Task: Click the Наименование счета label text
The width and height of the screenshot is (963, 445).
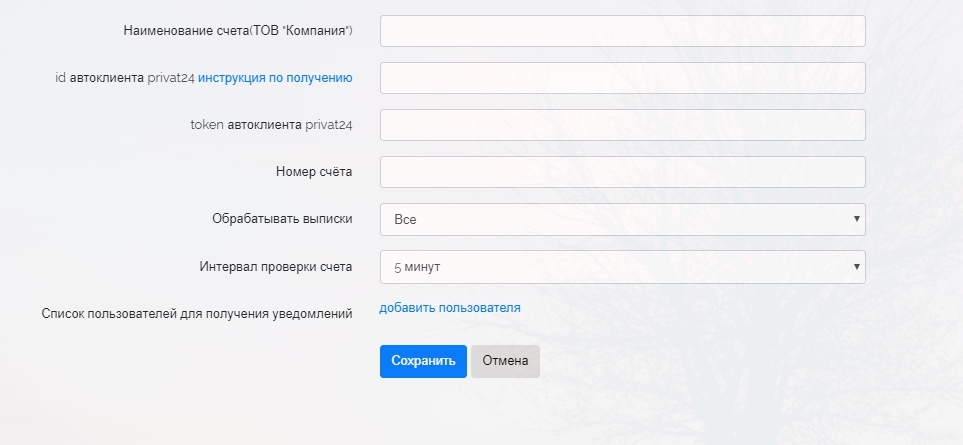Action: tap(238, 30)
